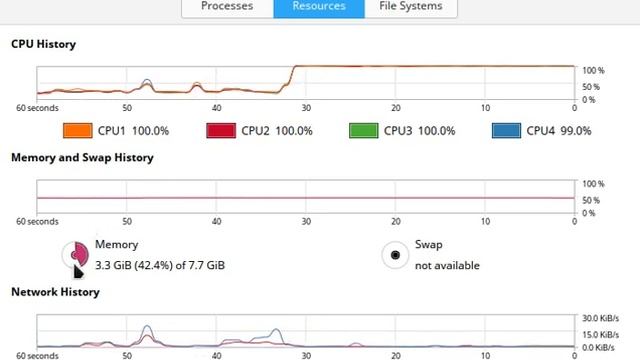Click the CPU History graph area
This screenshot has width=640, height=360.
coord(305,82)
